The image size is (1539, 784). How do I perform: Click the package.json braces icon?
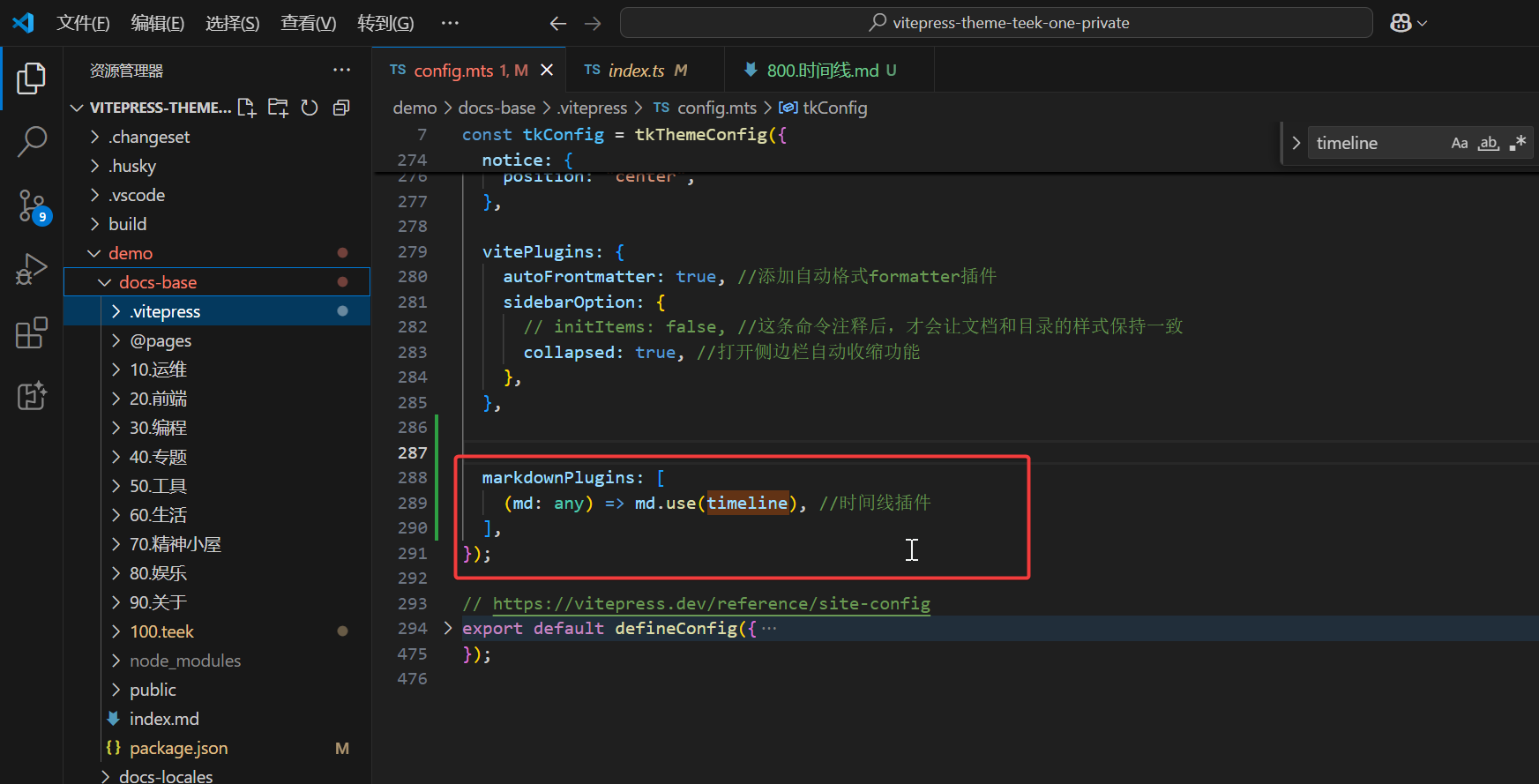point(114,748)
